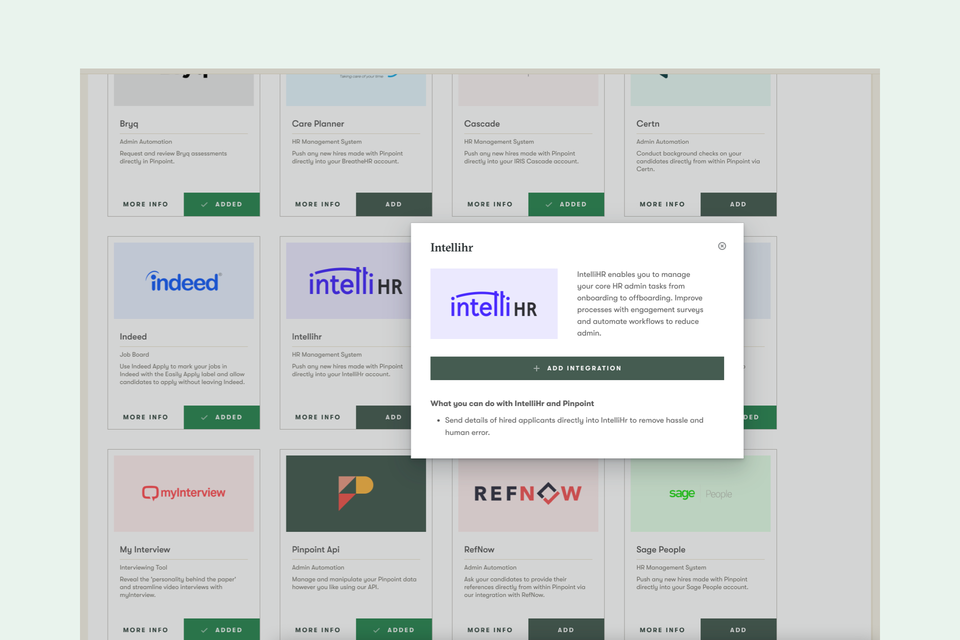Click "HR Management System" under Care Planner
The height and width of the screenshot is (640, 960).
pos(326,141)
